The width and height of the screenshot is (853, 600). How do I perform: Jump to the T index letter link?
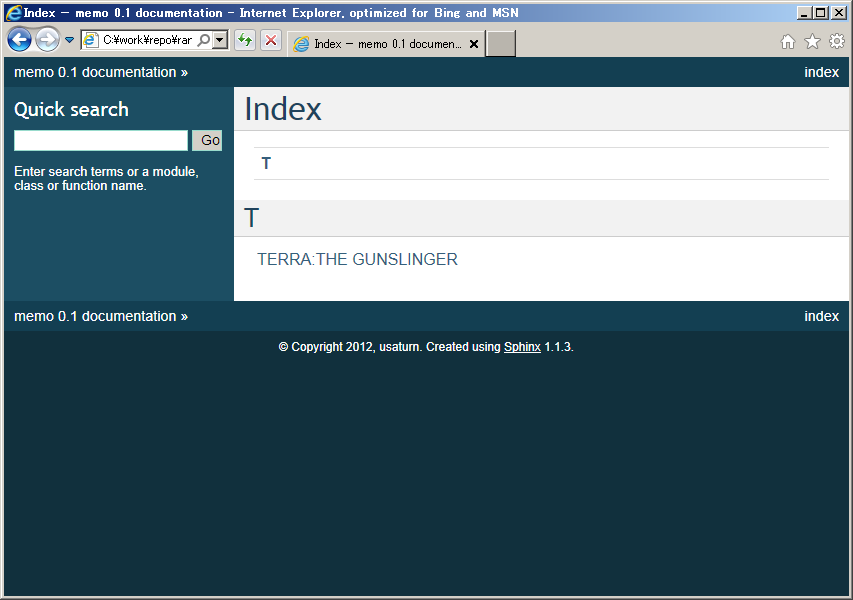coord(266,164)
